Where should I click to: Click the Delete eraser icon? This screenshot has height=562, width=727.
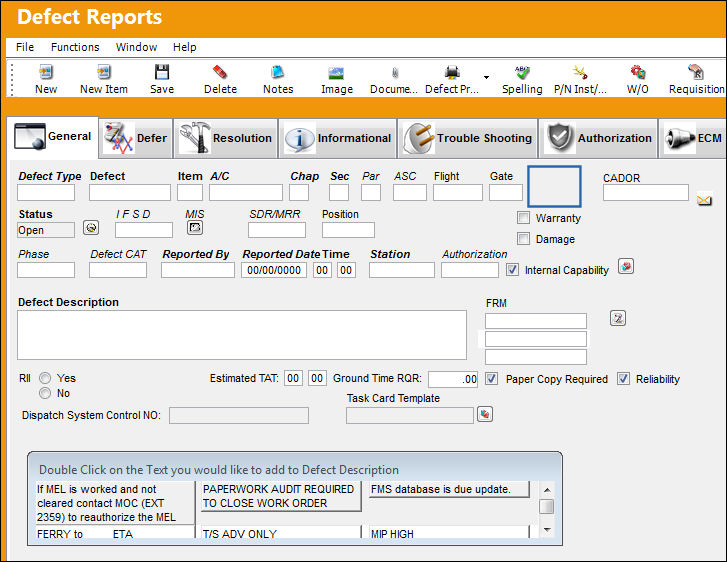coord(220,72)
